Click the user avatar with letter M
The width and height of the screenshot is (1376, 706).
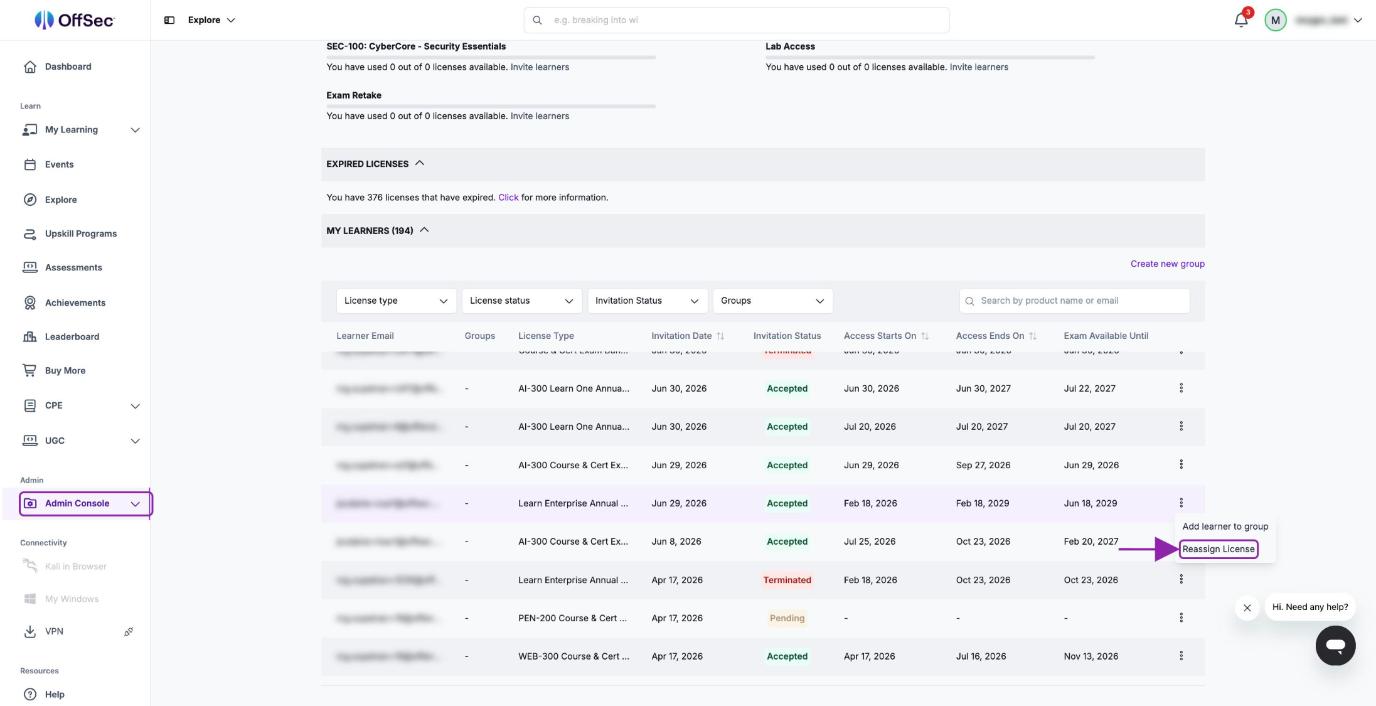(x=1275, y=20)
